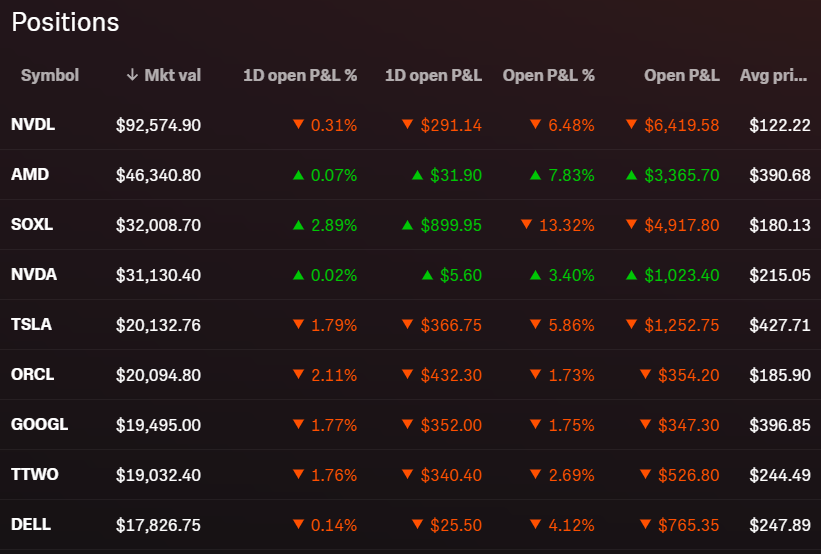This screenshot has height=554, width=821.
Task: Click TSLA 1D open P&L $366.75
Action: coord(451,325)
